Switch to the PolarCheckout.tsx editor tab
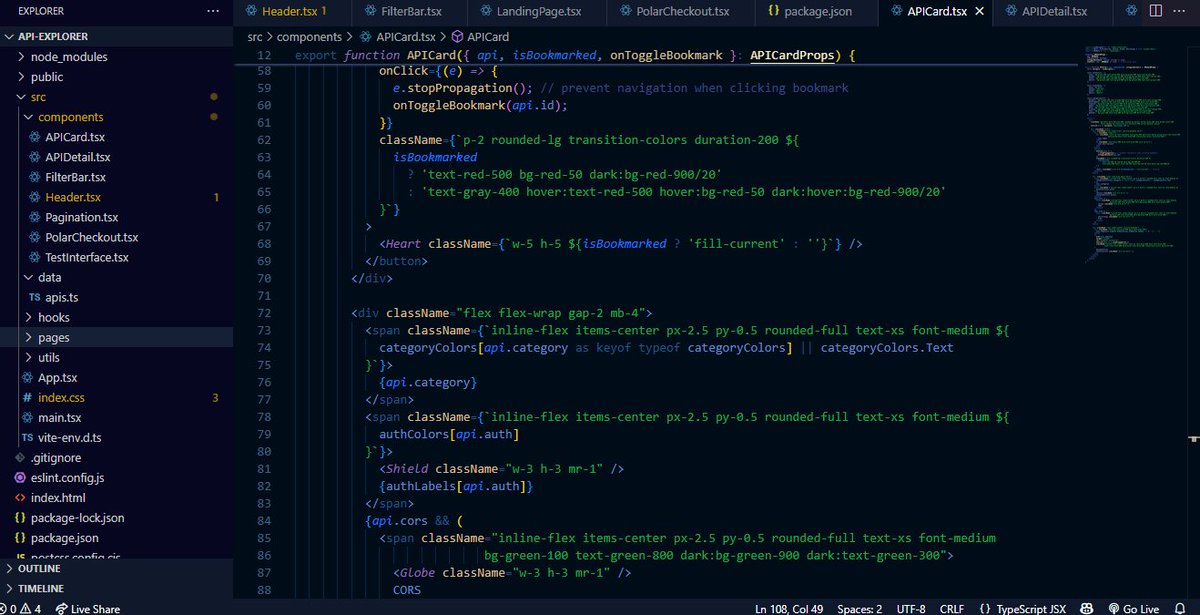Screen dimensions: 1200x615 683,11
